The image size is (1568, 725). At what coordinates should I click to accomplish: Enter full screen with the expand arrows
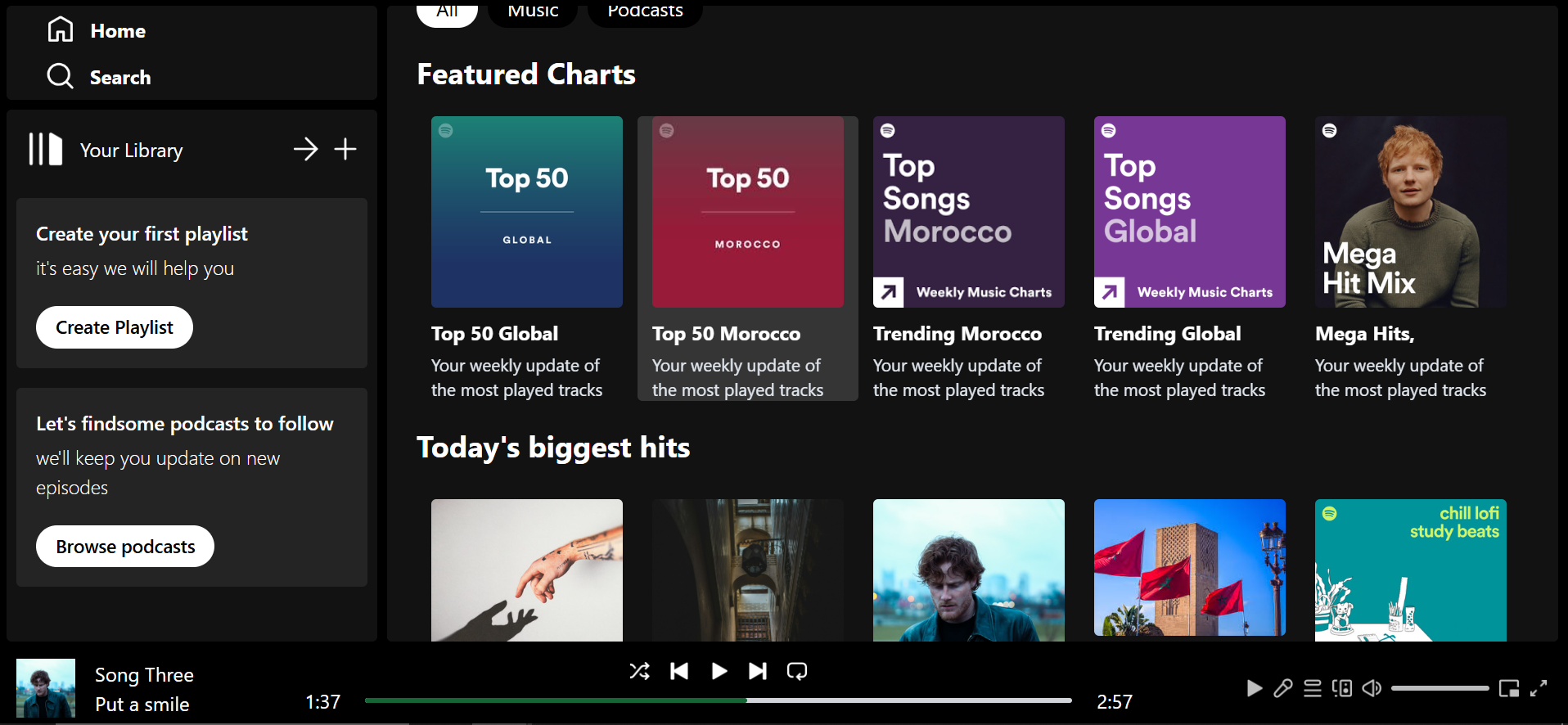tap(1539, 688)
